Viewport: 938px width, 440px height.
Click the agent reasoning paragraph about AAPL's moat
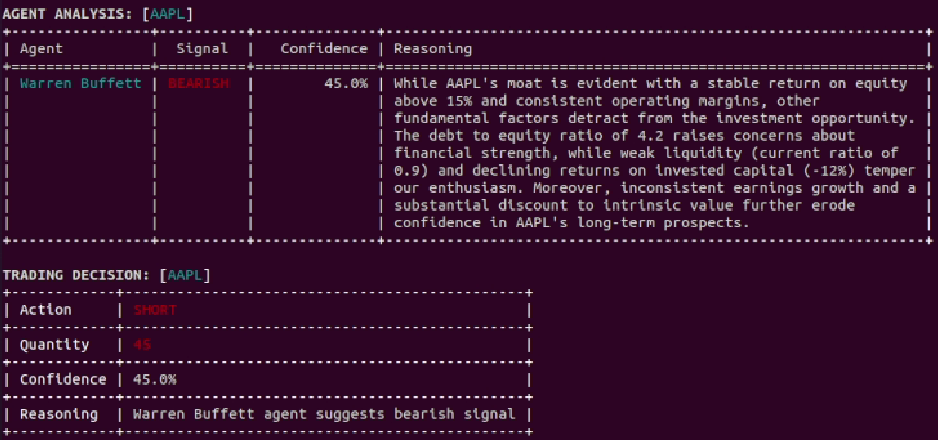(x=651, y=153)
